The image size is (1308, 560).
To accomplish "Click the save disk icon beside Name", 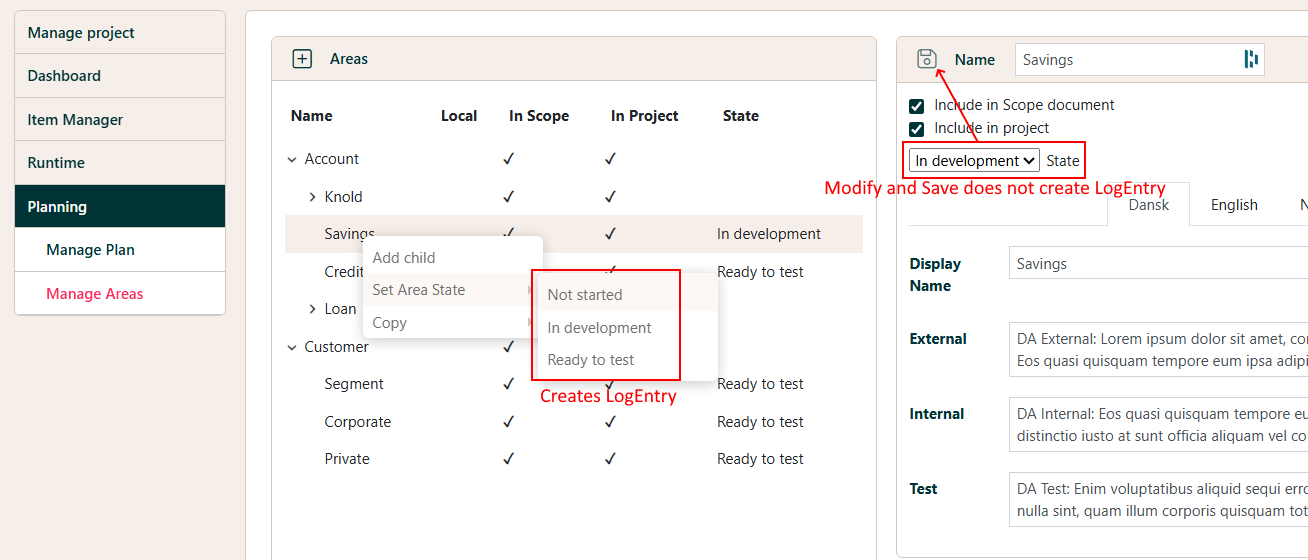I will 927,59.
